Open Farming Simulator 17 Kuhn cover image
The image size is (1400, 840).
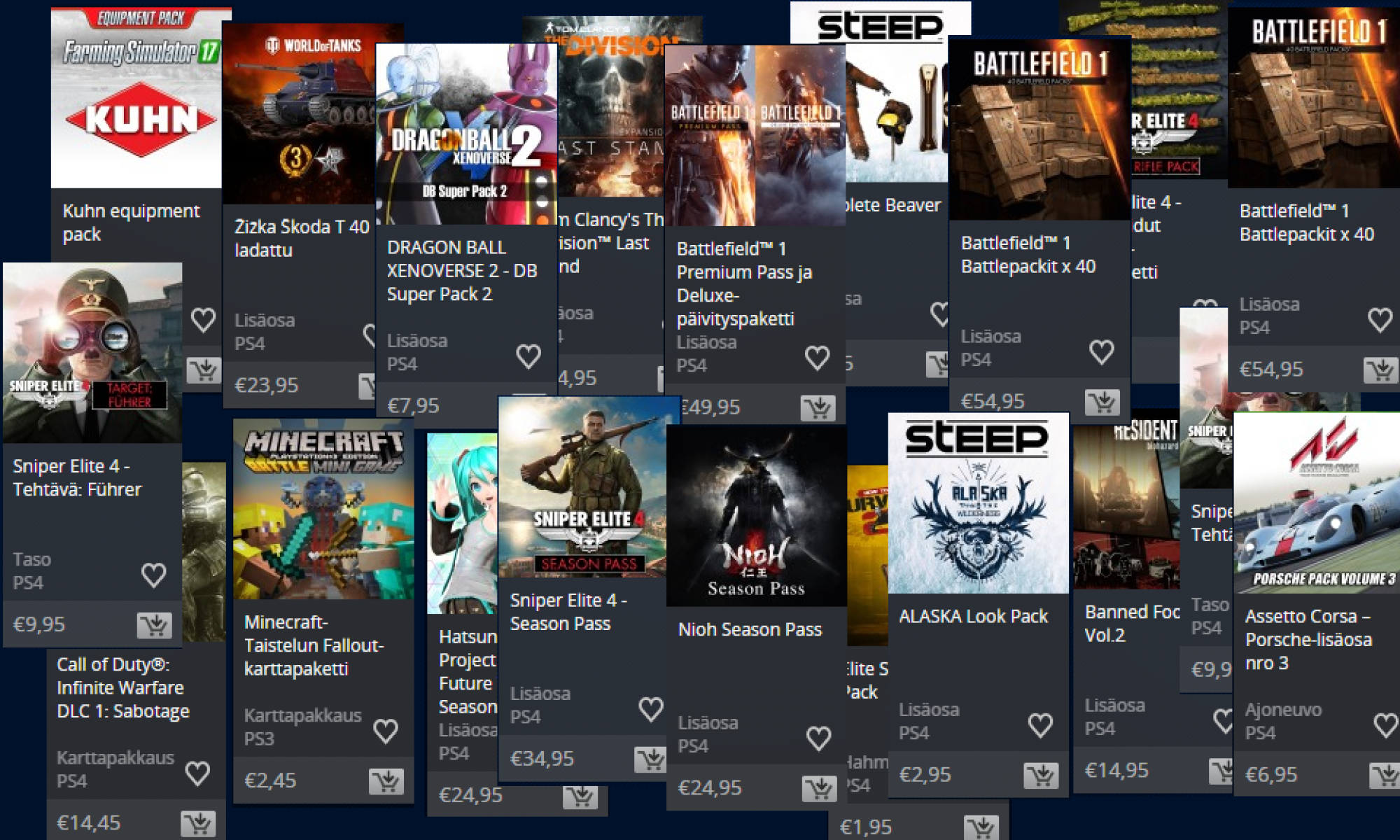pyautogui.click(x=136, y=98)
